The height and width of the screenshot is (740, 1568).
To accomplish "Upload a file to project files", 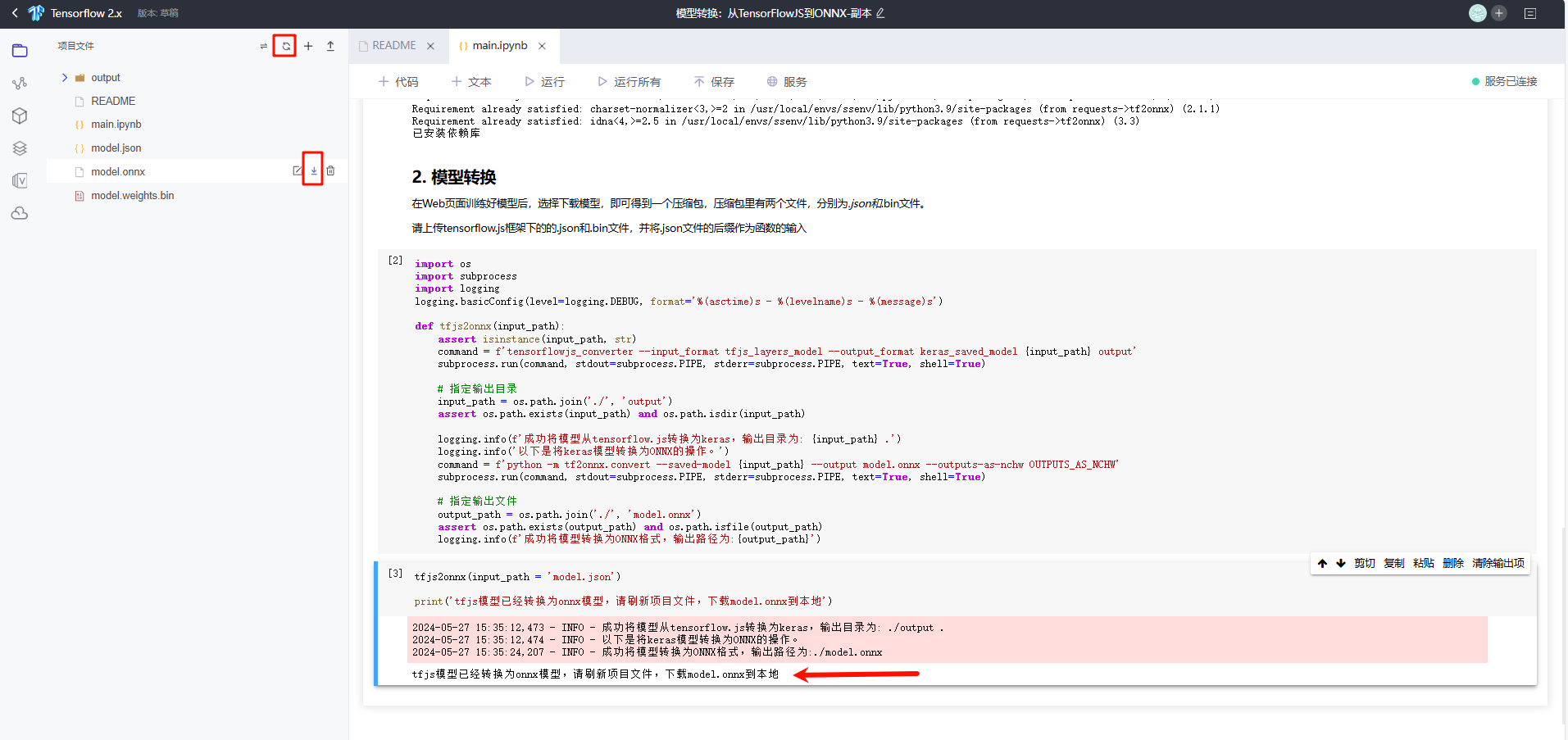I will coord(330,46).
